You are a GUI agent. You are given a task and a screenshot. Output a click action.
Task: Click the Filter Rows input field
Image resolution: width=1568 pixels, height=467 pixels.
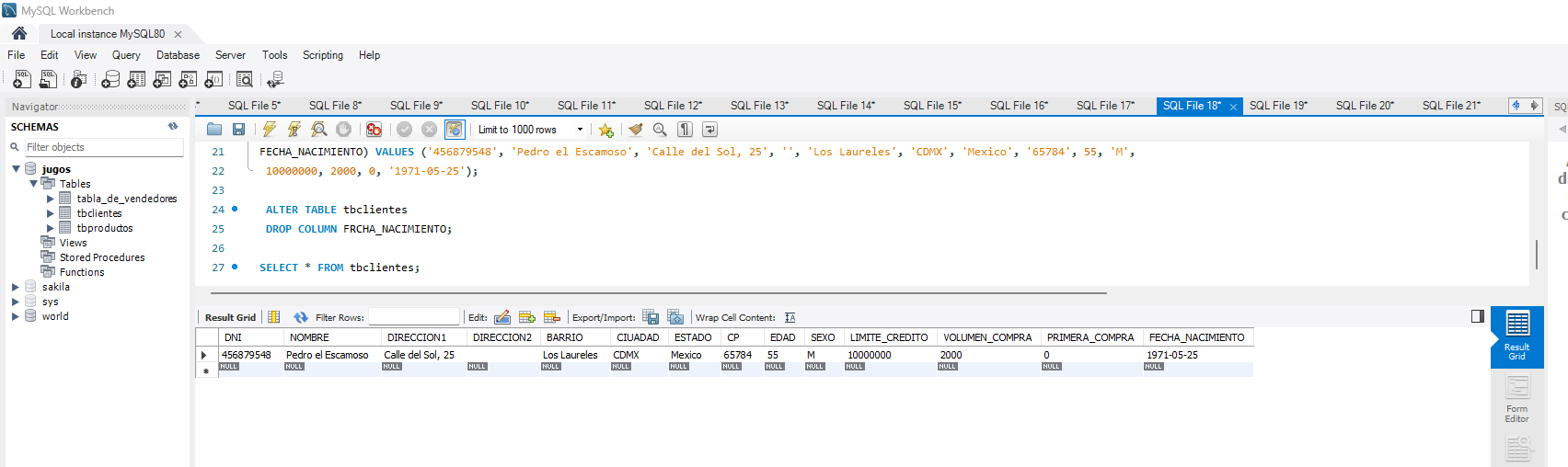coord(414,317)
